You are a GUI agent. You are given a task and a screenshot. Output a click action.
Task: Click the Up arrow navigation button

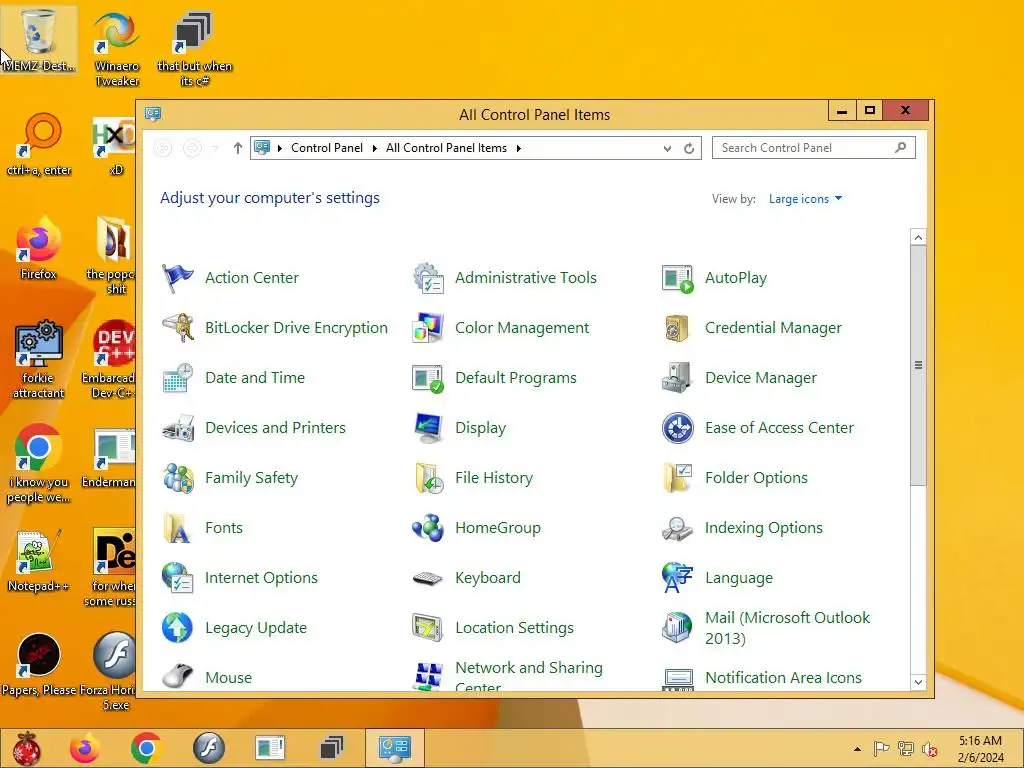pyautogui.click(x=238, y=149)
